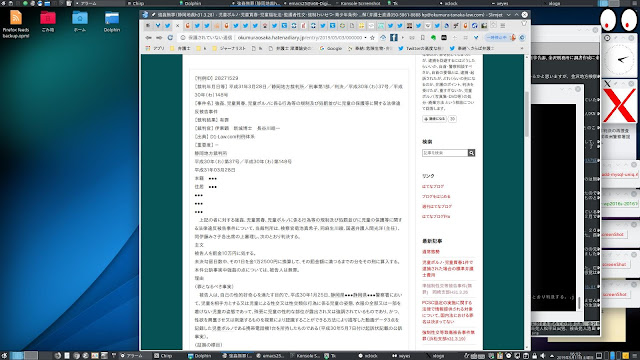640x360 pixels.
Task: Open the はてなブログ sidebar link
Action: pyautogui.click(x=433, y=187)
